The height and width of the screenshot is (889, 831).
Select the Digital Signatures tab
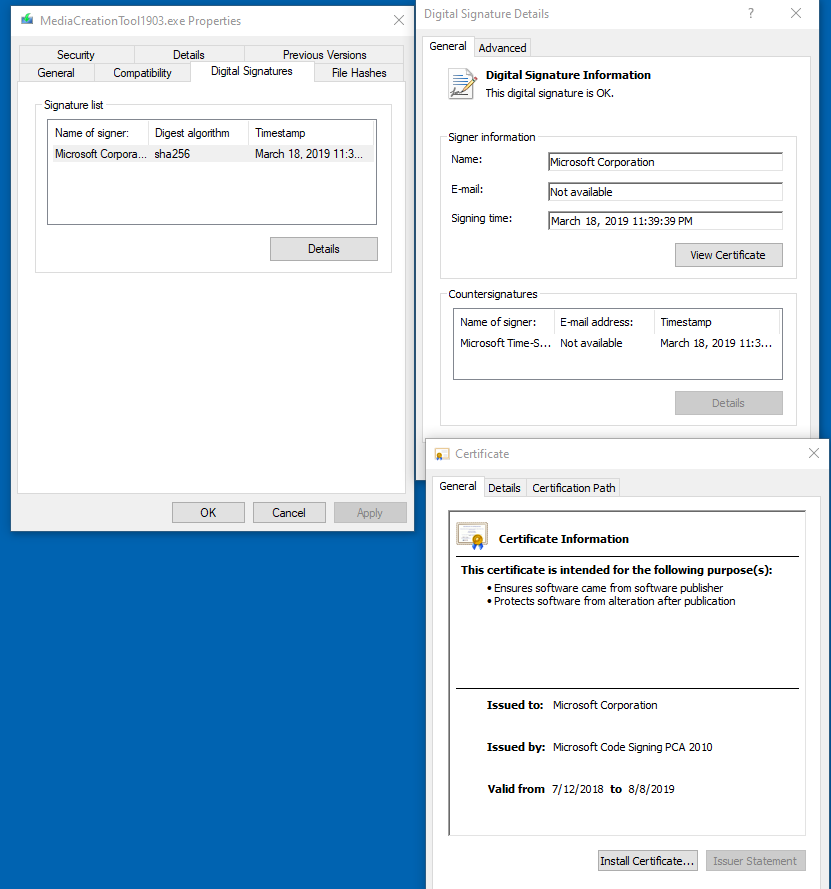click(252, 71)
